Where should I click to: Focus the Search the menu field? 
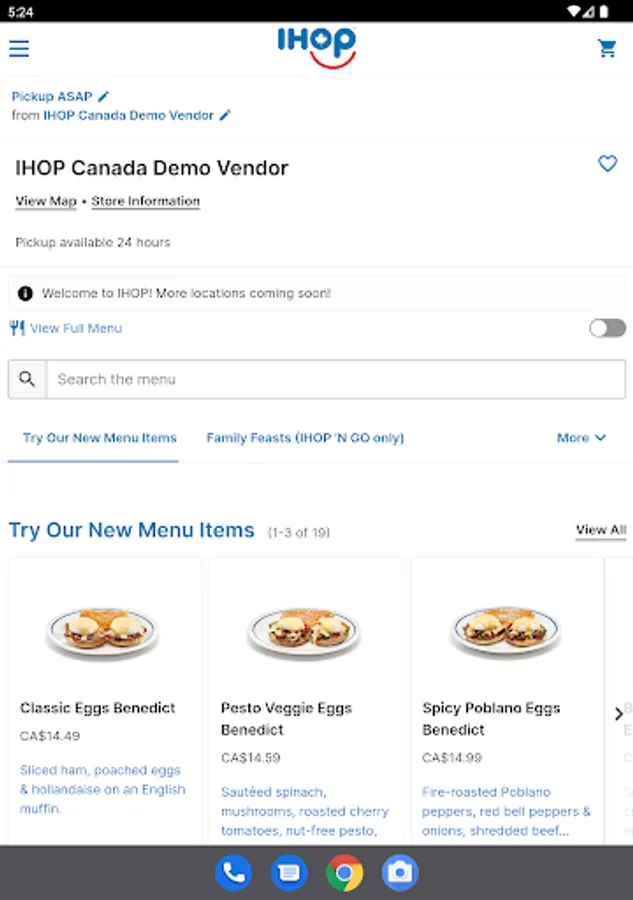335,379
